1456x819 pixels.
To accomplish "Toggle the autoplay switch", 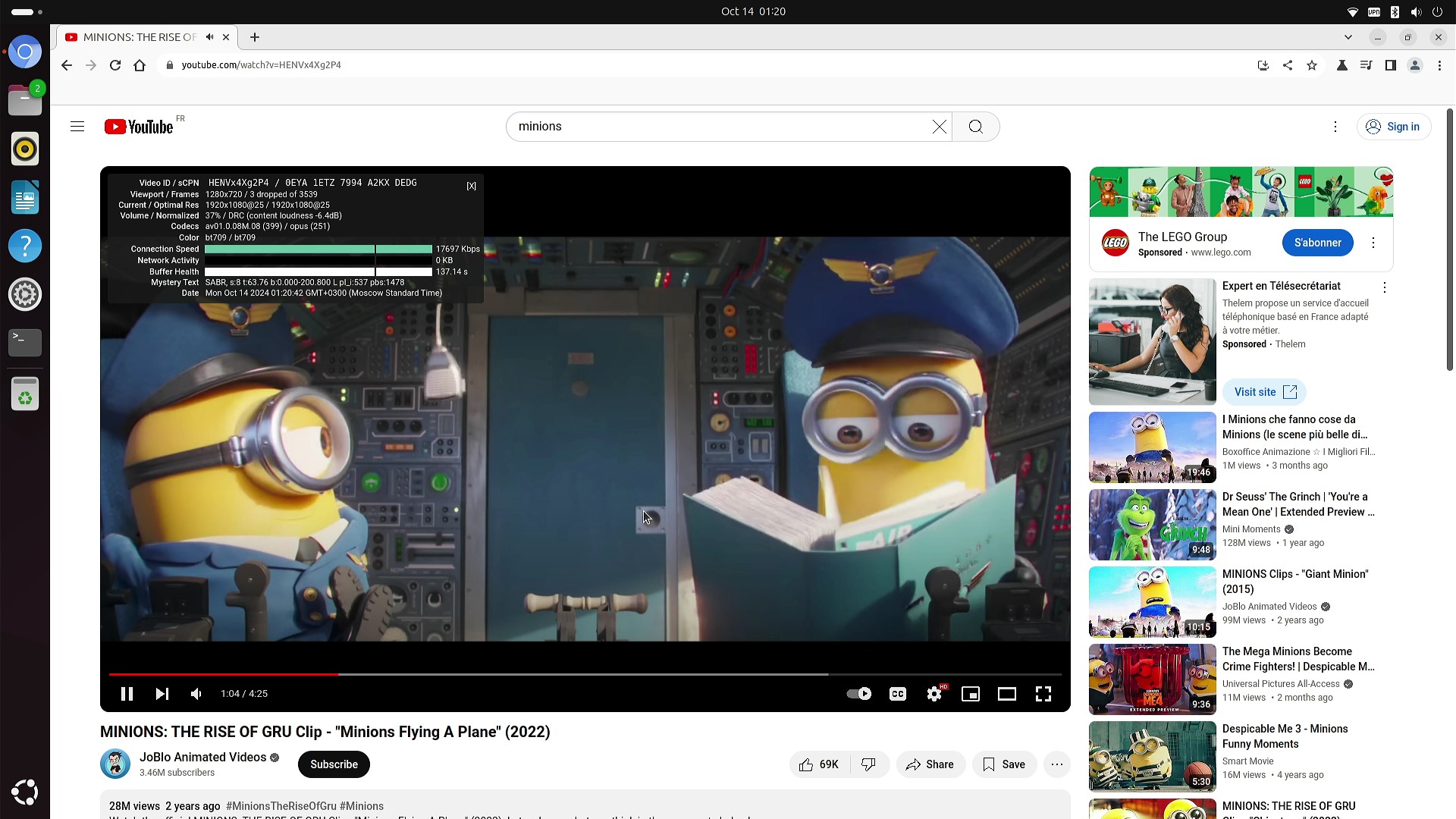I will click(859, 694).
